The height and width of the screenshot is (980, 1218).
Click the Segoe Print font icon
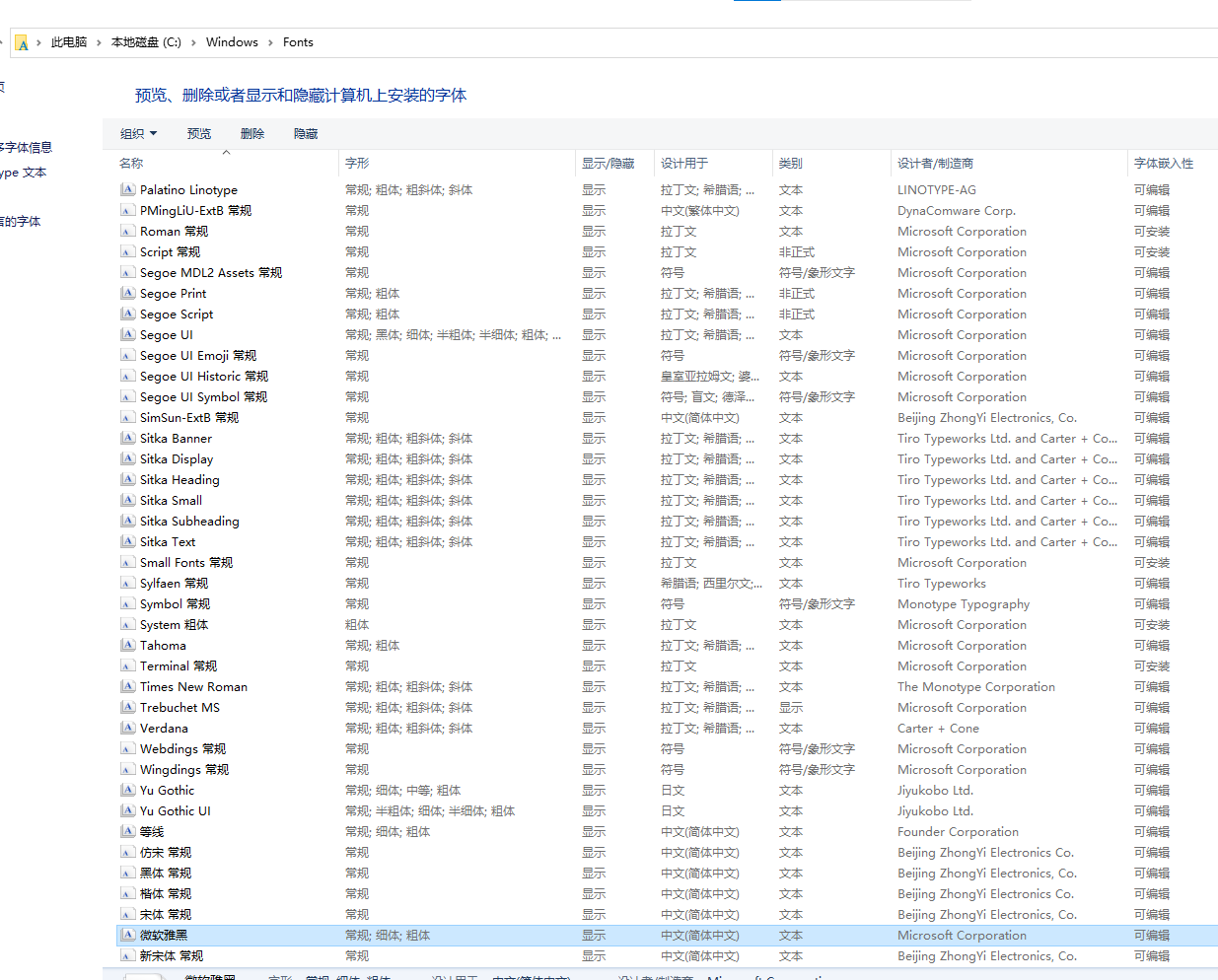tap(128, 293)
